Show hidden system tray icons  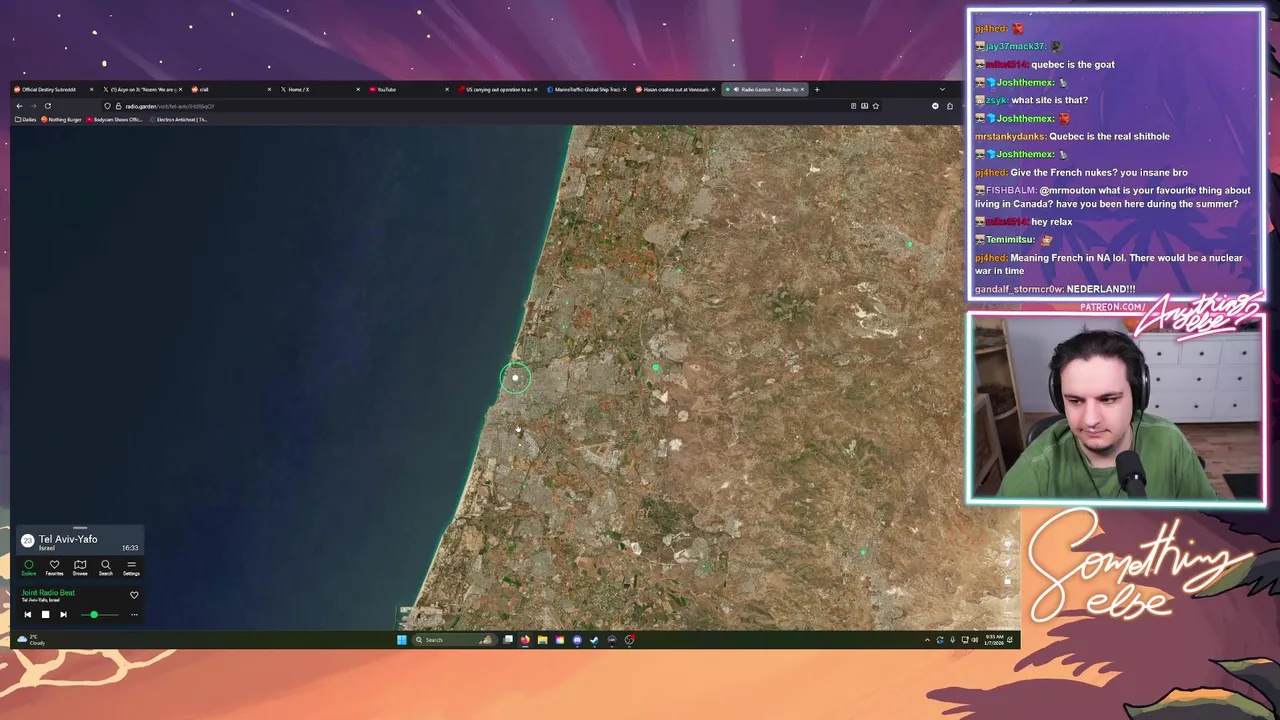[x=927, y=640]
